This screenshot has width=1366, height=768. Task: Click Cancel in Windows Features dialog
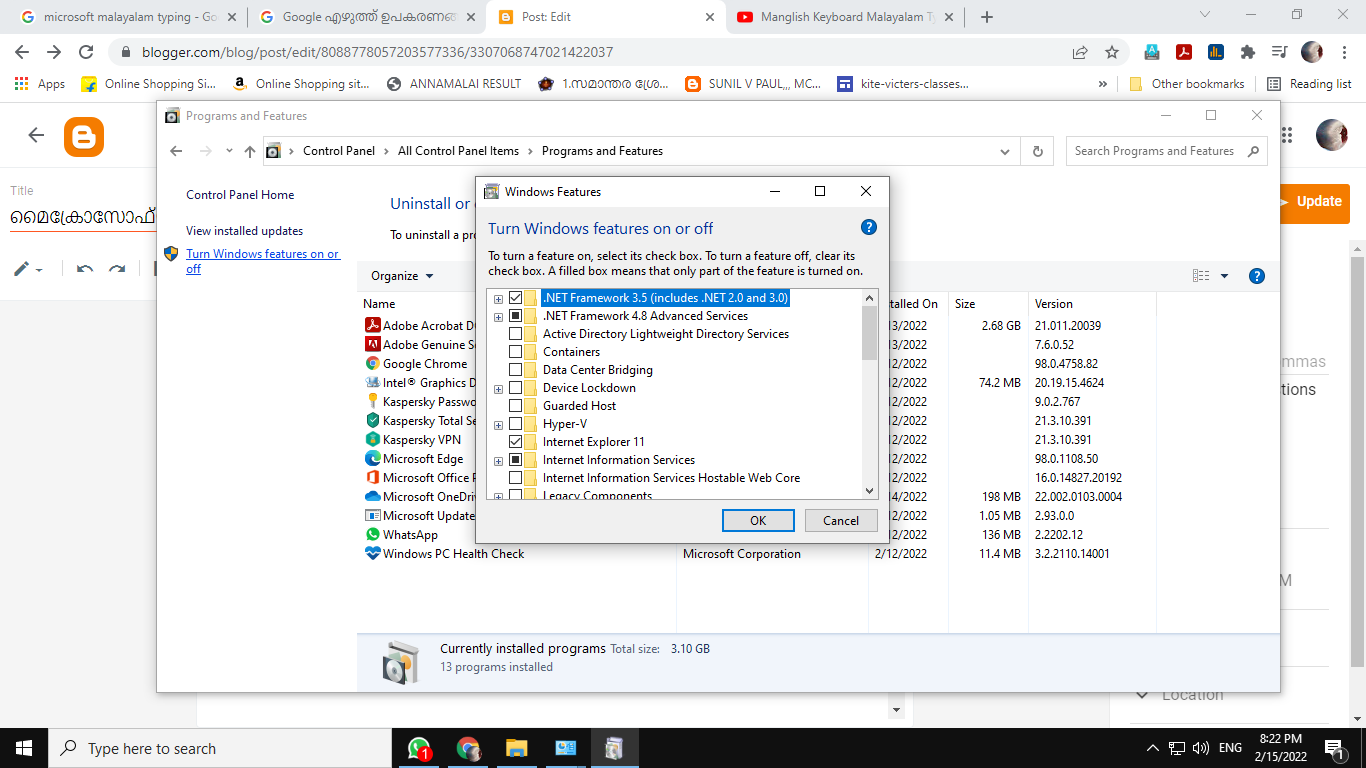[x=841, y=520]
